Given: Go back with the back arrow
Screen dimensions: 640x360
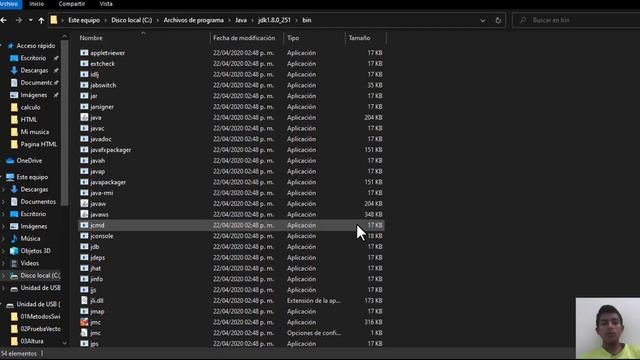Looking at the screenshot, I should point(4,20).
